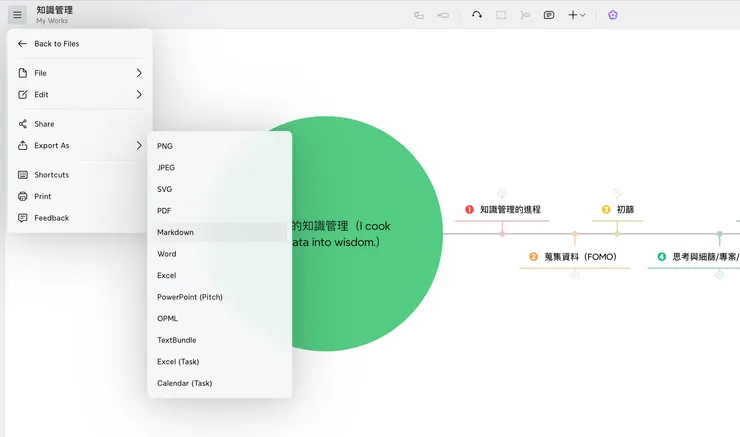Screen dimensions: 740x437
Task: Choose the plain Excel export
Action: point(219,275)
